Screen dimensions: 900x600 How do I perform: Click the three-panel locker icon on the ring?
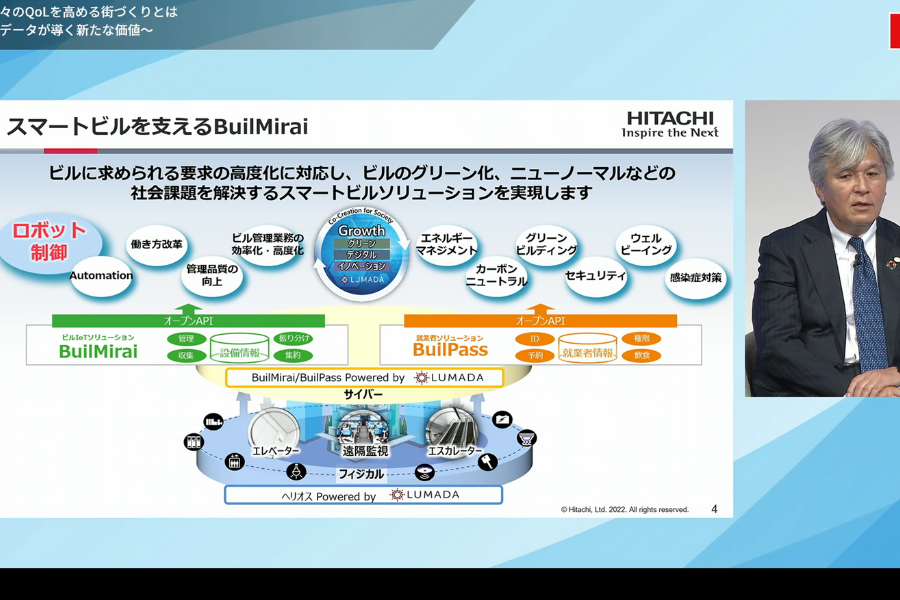click(194, 442)
